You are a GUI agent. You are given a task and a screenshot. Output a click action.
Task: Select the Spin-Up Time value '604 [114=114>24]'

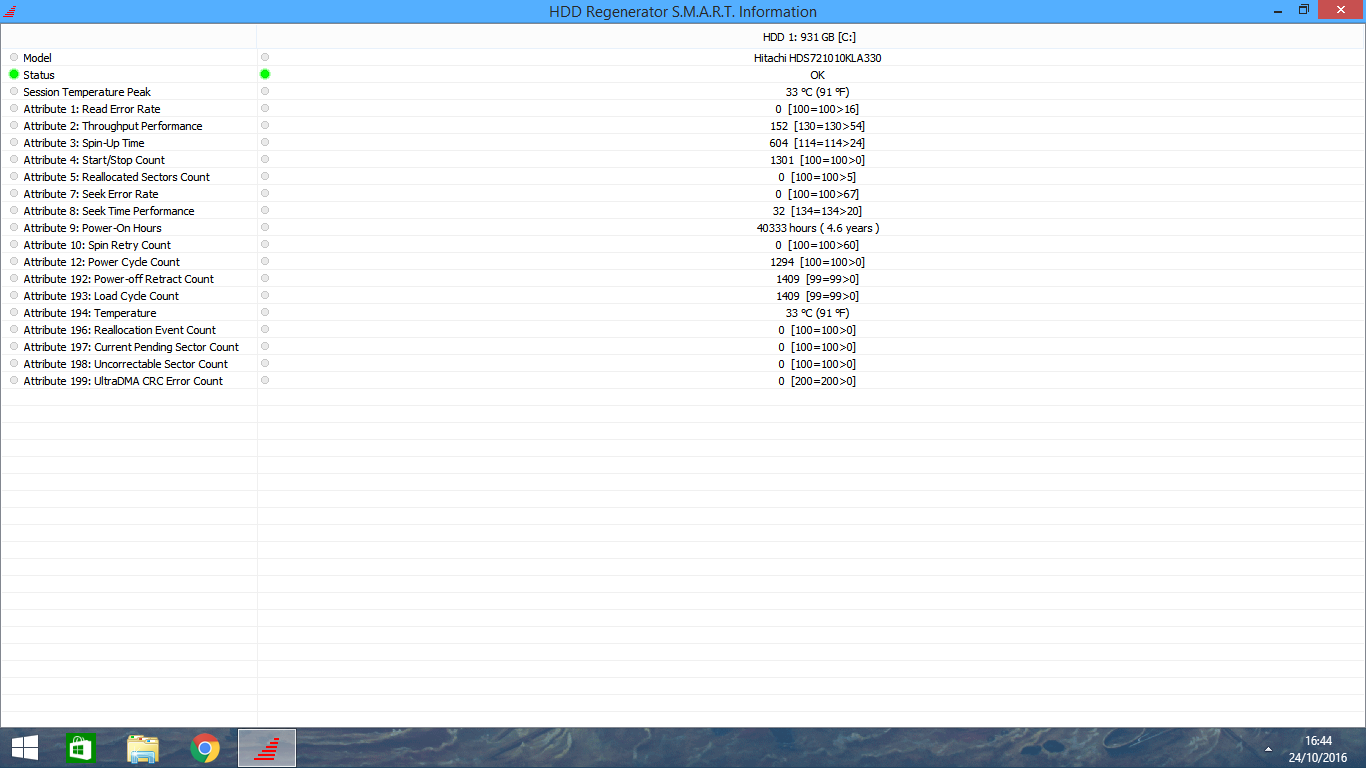pyautogui.click(x=817, y=143)
